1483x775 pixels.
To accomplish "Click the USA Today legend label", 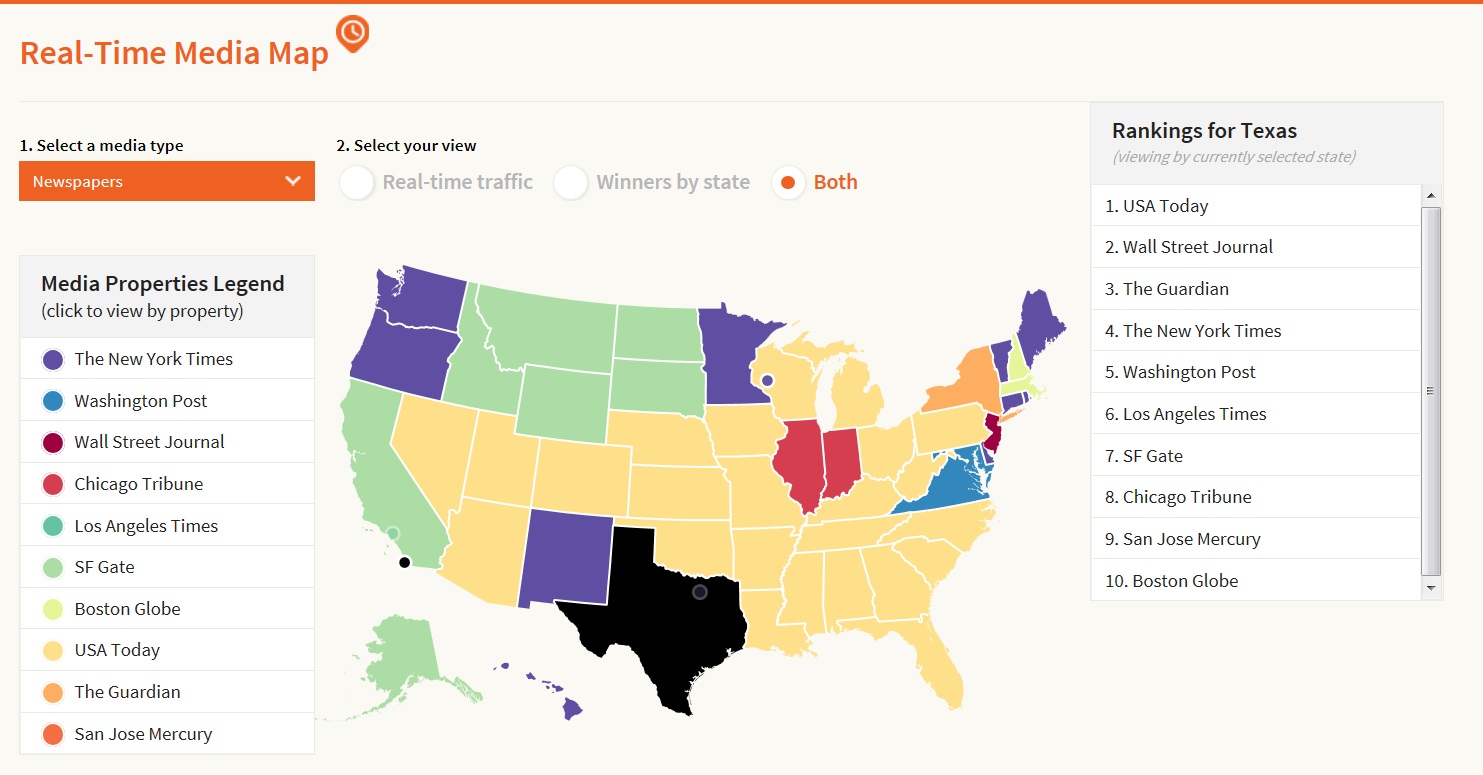I will pyautogui.click(x=117, y=650).
